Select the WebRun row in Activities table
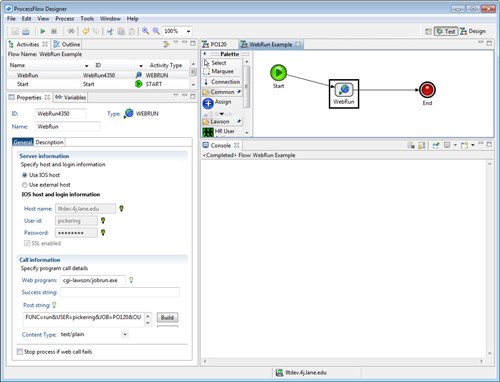500x382 pixels. pyautogui.click(x=98, y=75)
